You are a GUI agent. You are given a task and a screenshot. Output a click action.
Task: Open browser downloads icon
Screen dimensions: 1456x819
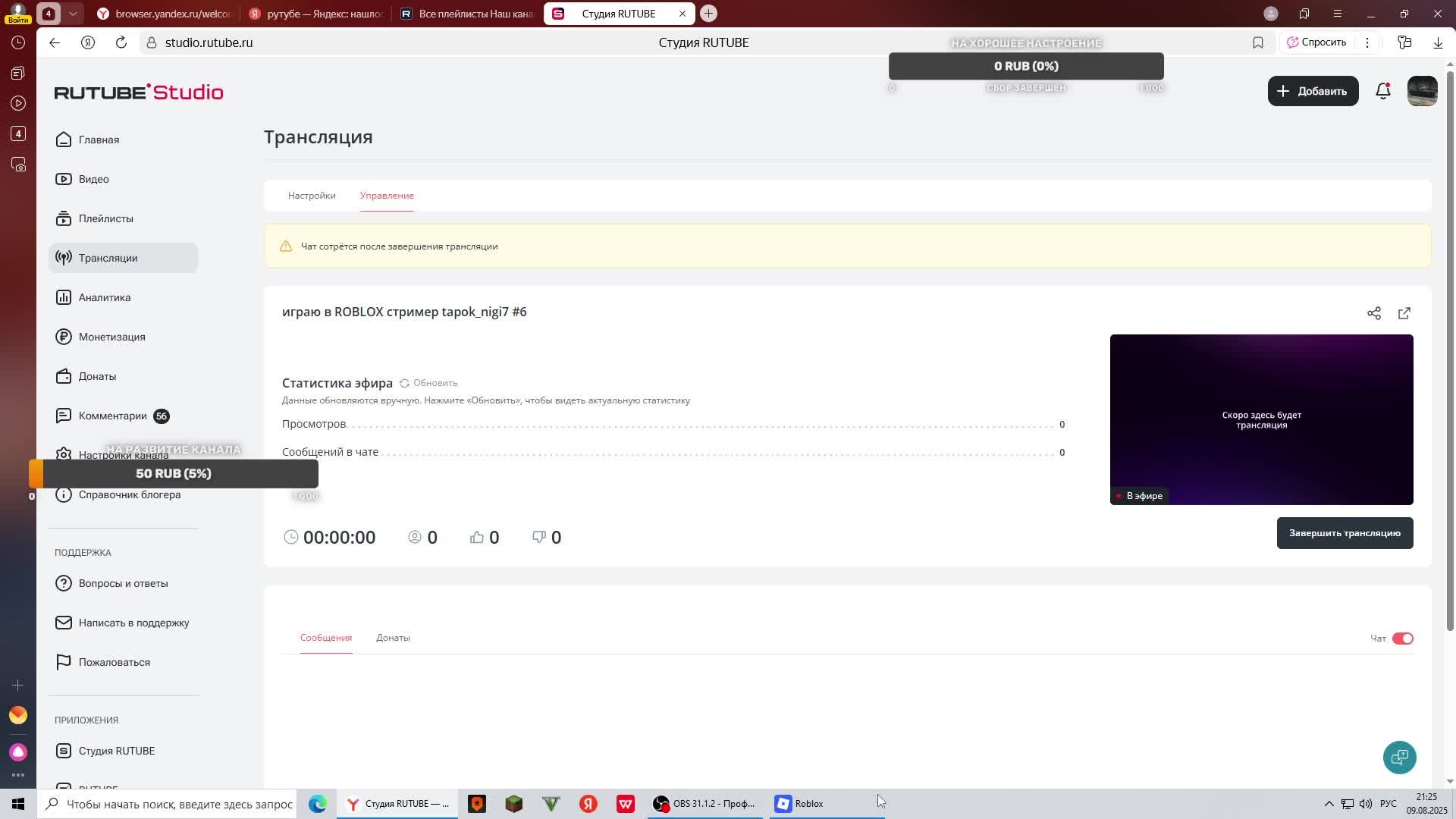tap(1437, 42)
